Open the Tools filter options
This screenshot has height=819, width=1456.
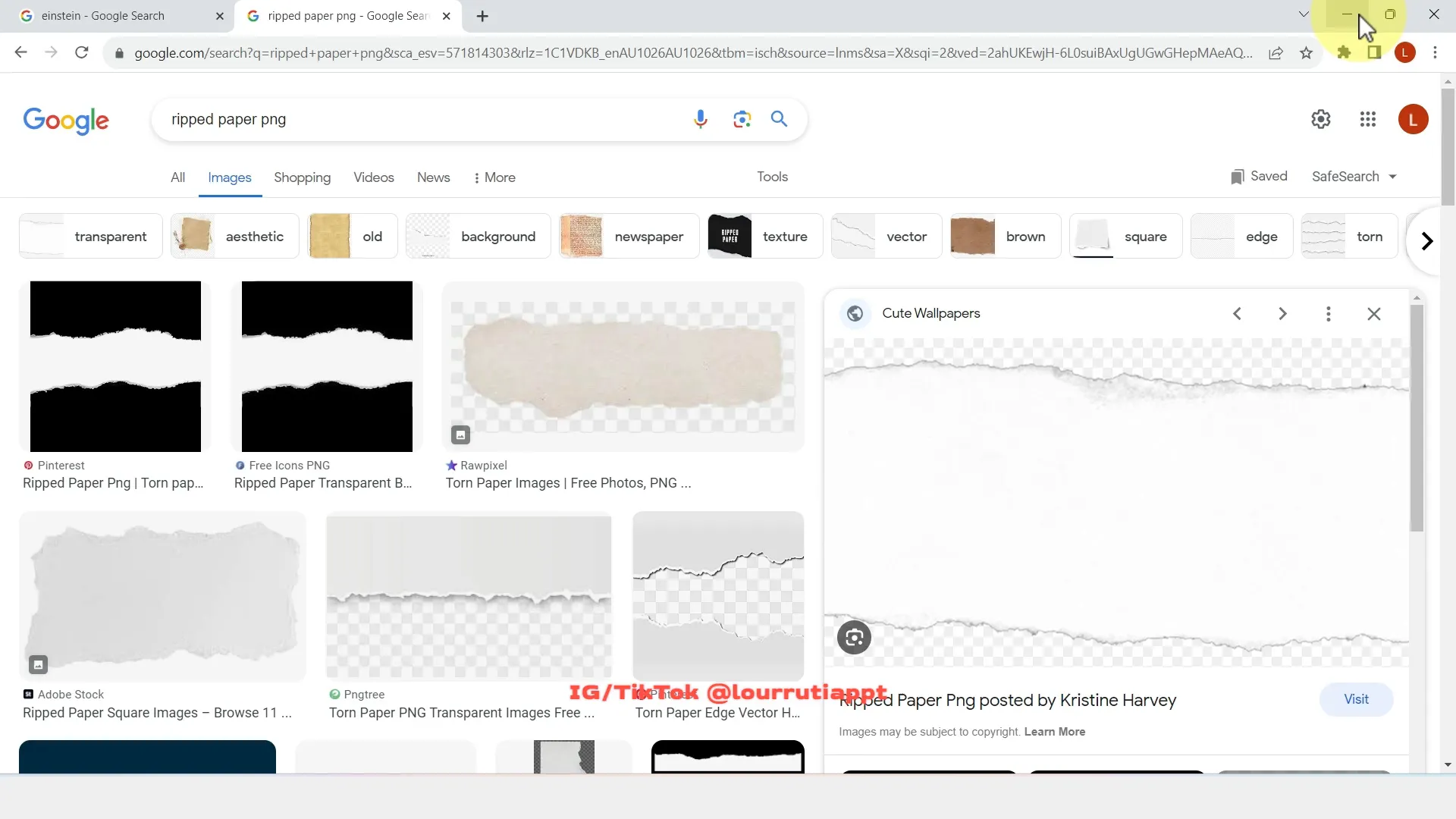[772, 177]
